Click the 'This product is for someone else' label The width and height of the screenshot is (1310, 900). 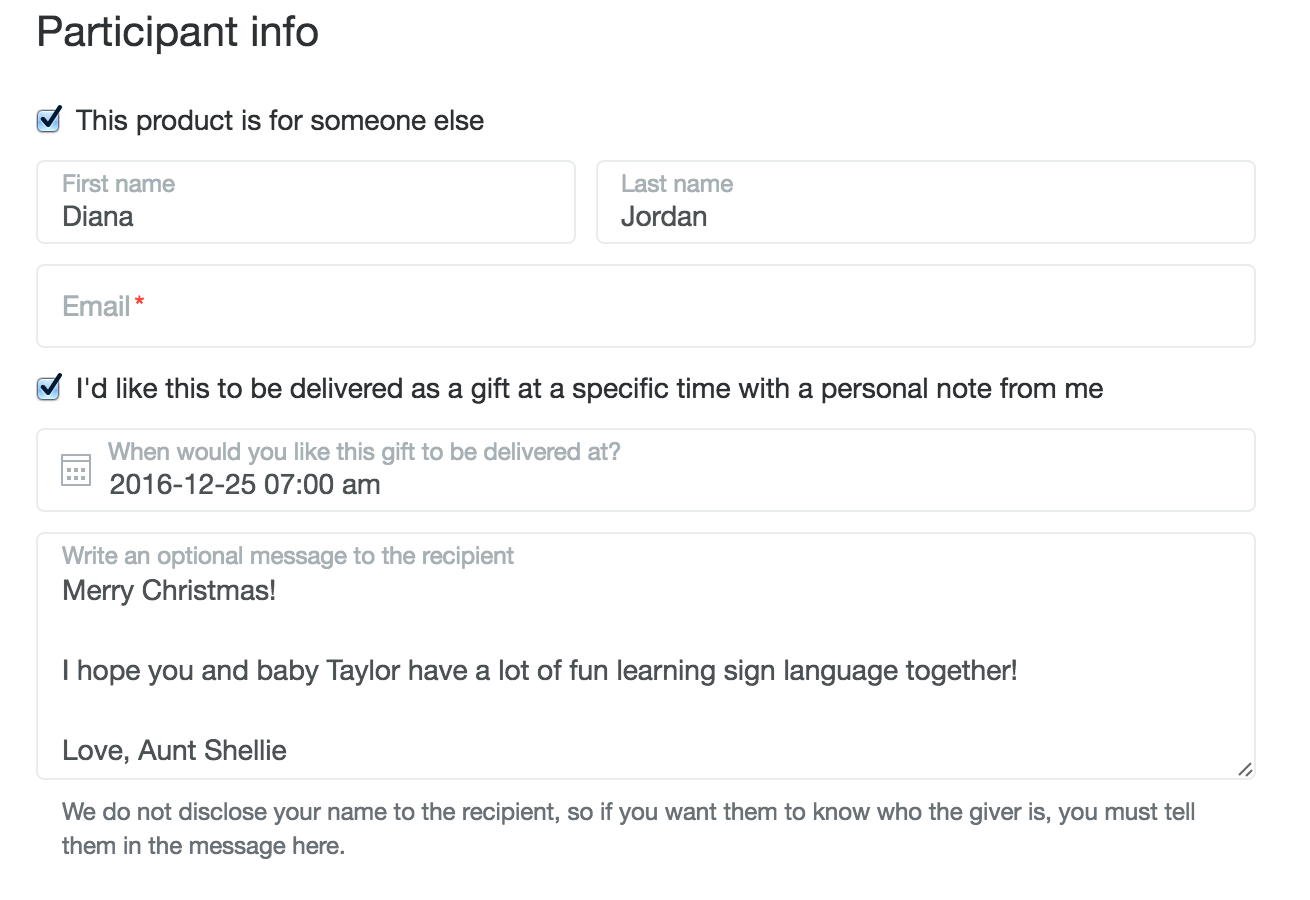pyautogui.click(x=280, y=121)
